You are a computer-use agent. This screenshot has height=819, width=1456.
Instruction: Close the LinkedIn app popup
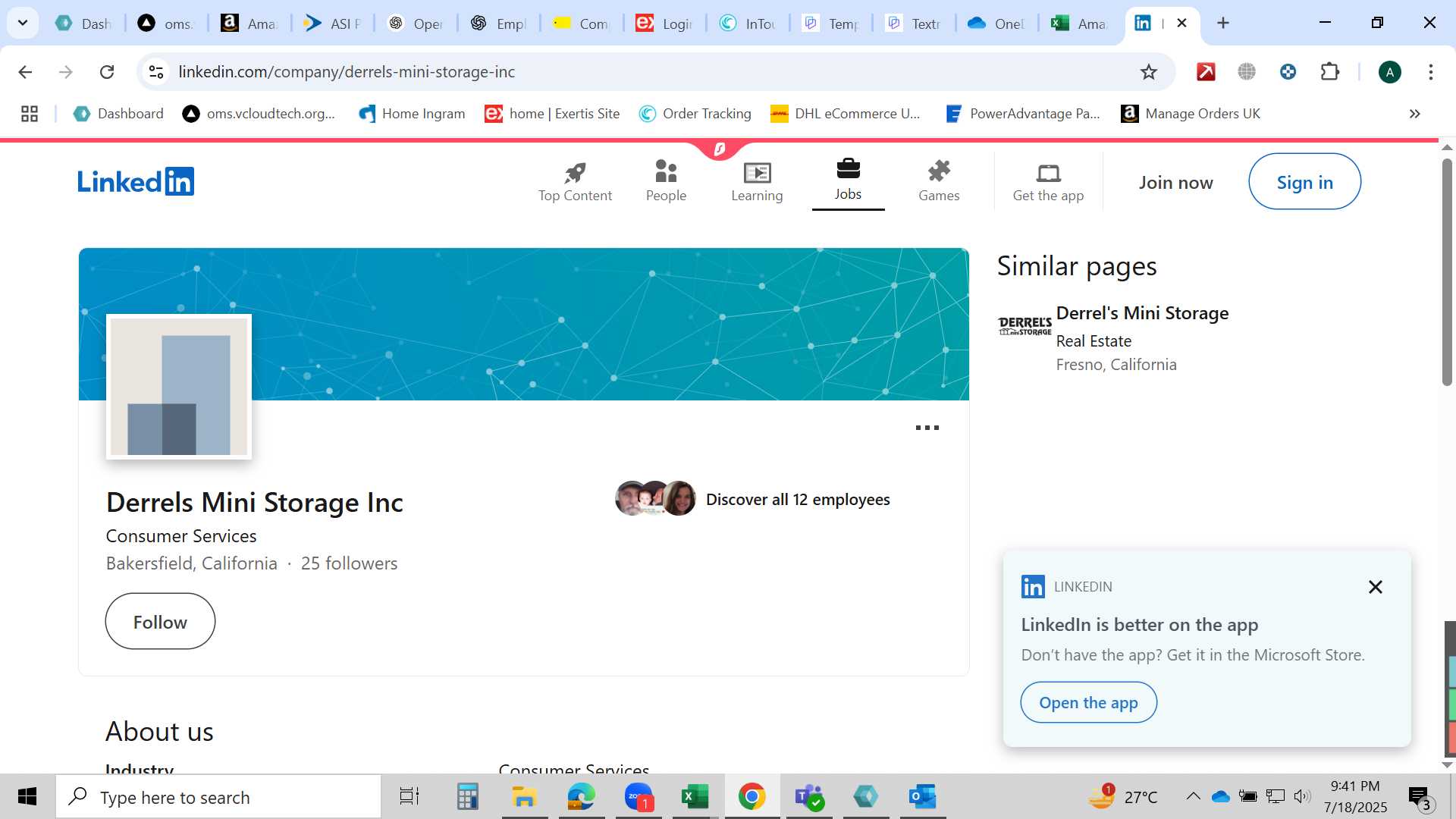[1375, 587]
